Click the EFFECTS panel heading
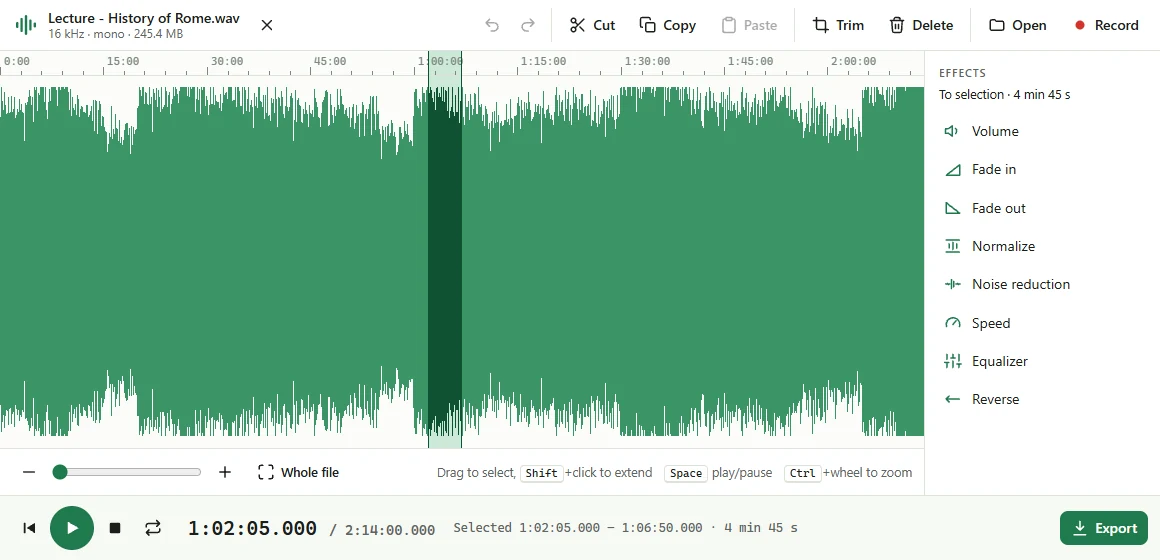Viewport: 1160px width, 560px height. pos(962,73)
